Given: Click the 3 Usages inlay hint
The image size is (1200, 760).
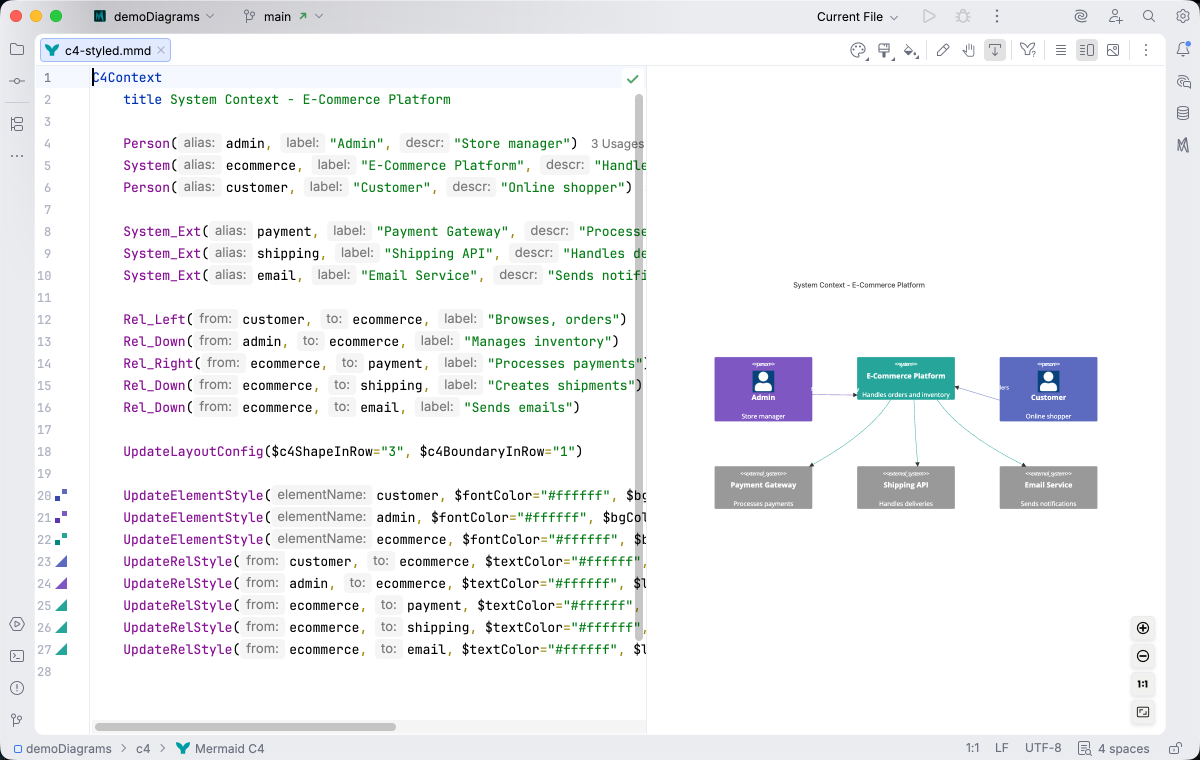Looking at the screenshot, I should pos(617,144).
